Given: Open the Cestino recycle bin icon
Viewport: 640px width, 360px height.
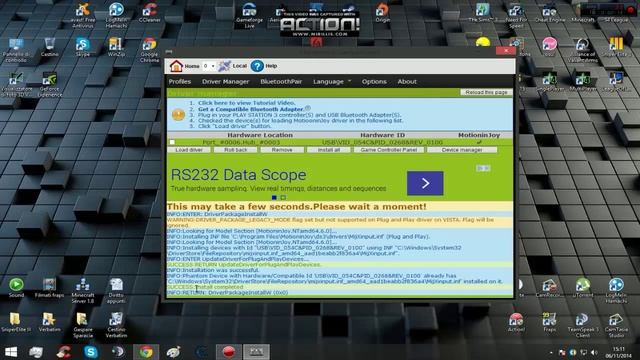Looking at the screenshot, I should [x=49, y=47].
